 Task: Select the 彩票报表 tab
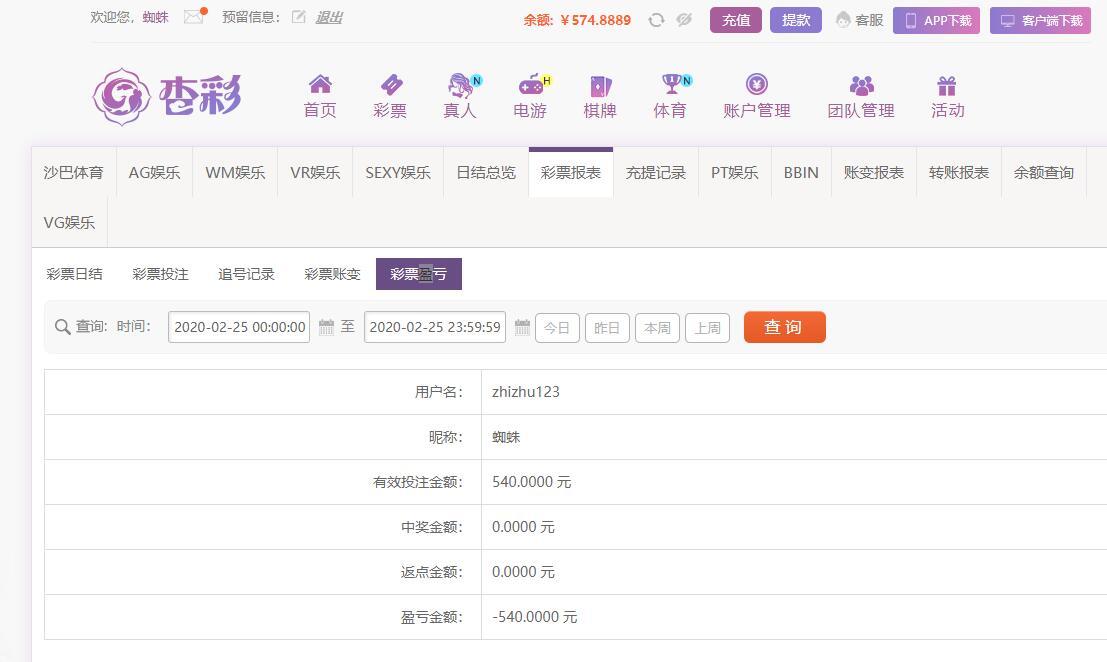tap(570, 172)
